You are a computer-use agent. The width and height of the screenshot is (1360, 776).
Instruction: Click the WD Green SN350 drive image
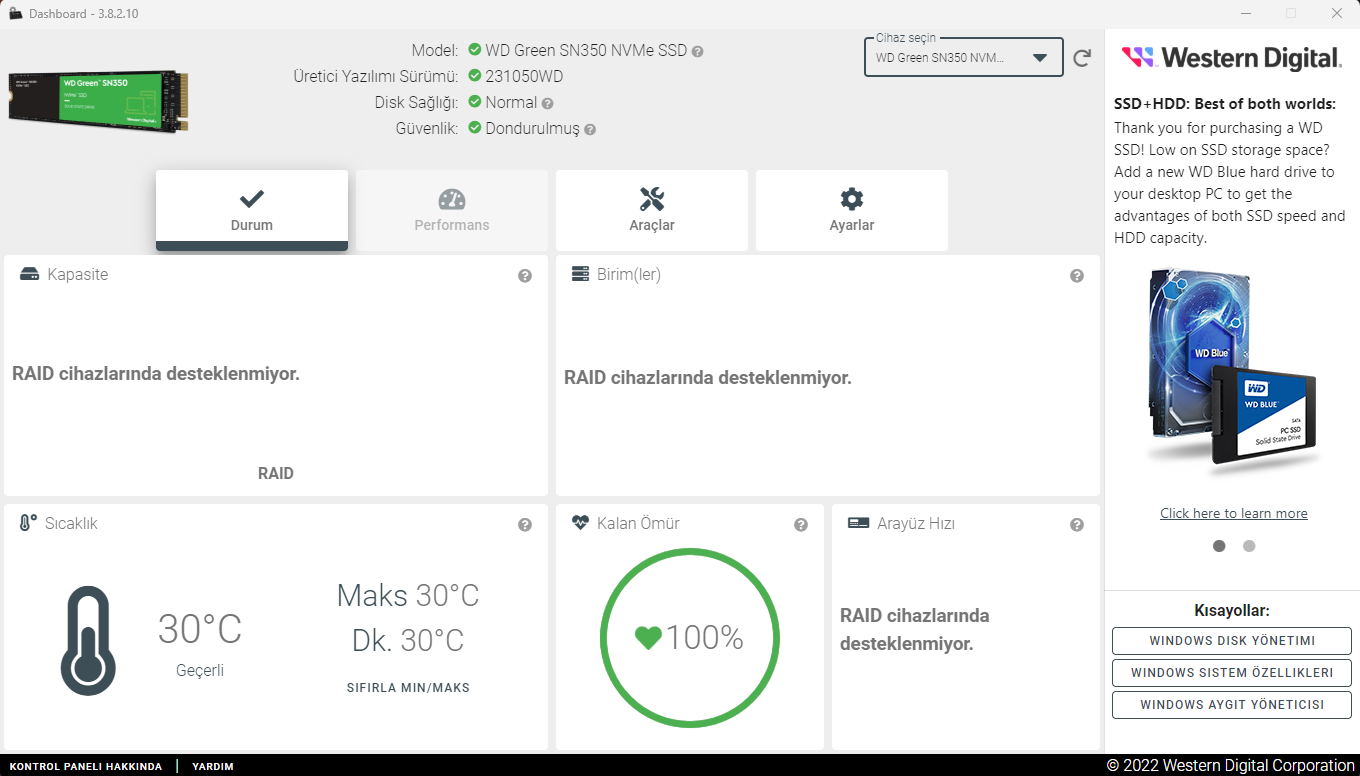tap(99, 101)
